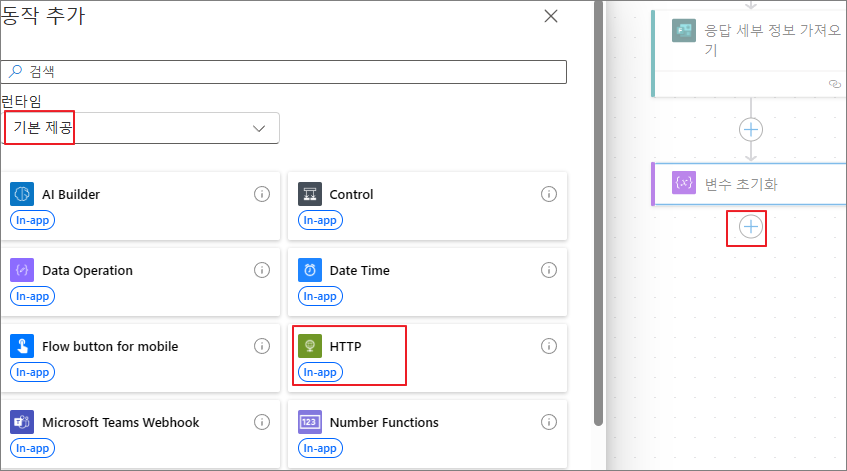Click the search magnifier icon

[16, 71]
